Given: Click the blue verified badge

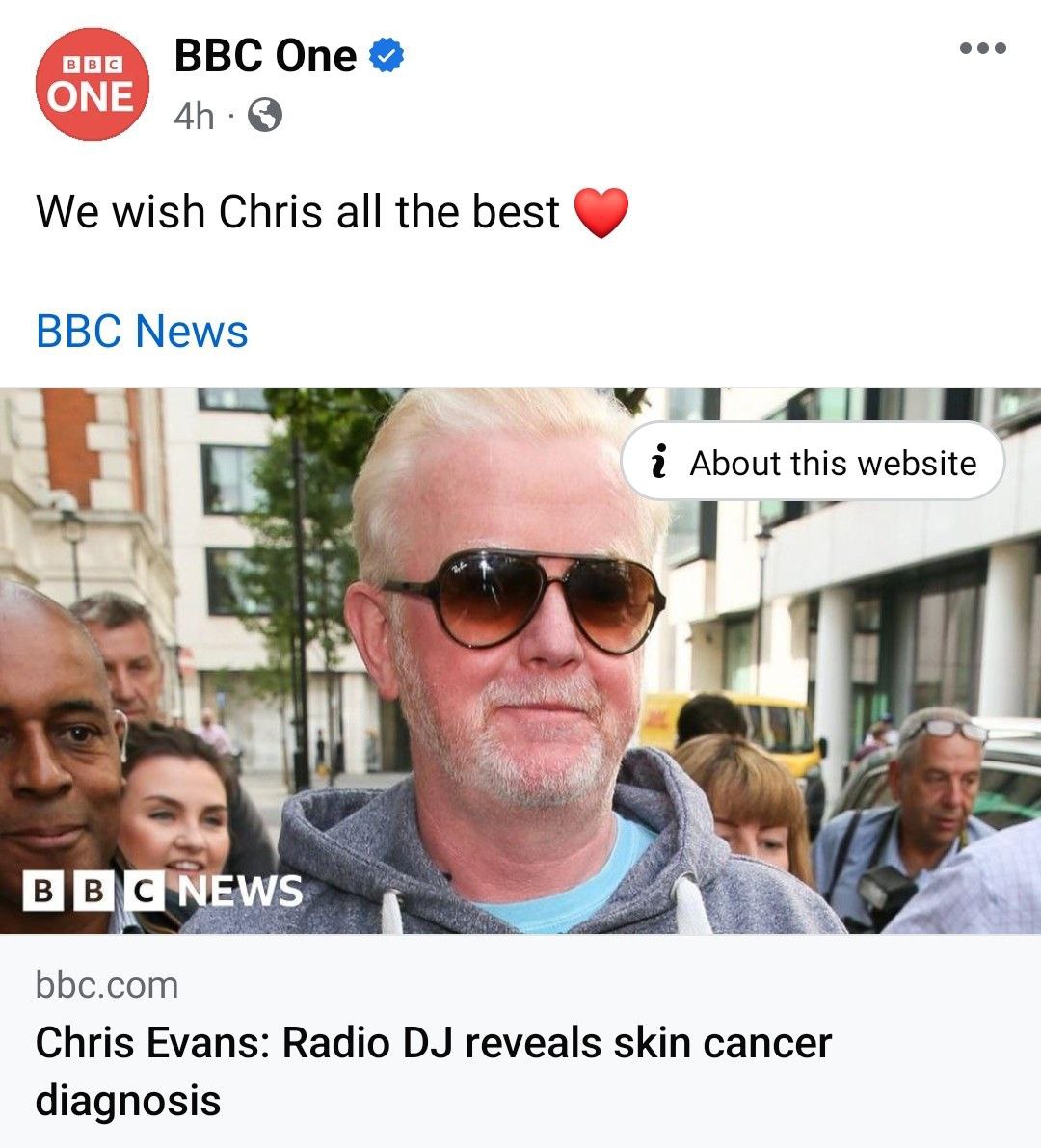Looking at the screenshot, I should tap(387, 56).
